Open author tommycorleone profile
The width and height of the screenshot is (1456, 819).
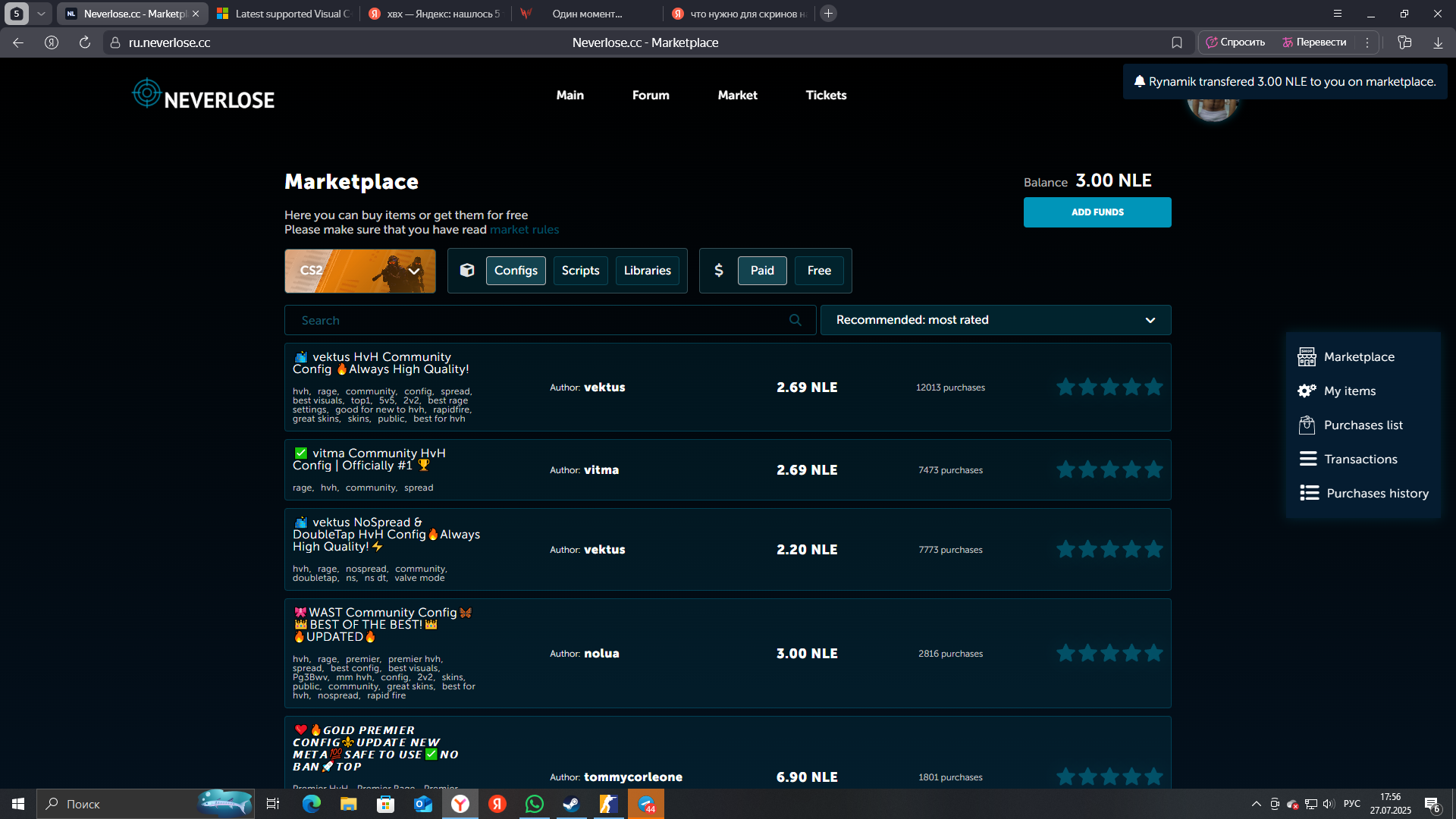[x=633, y=777]
